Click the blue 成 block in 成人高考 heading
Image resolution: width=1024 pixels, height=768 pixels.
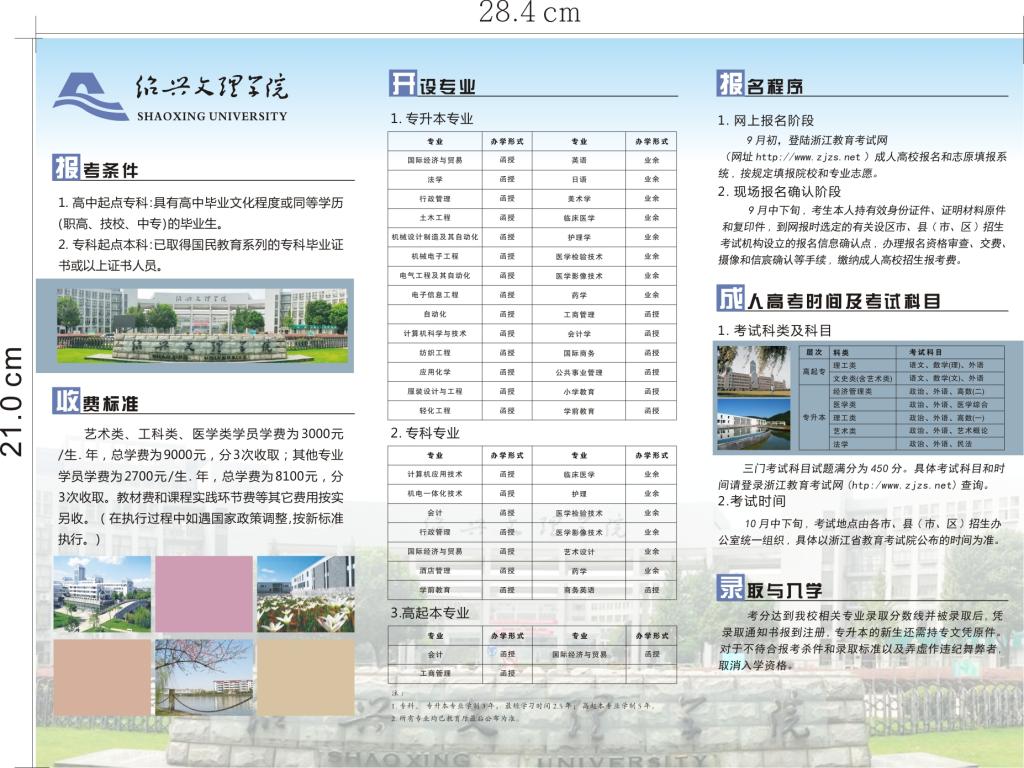(730, 298)
